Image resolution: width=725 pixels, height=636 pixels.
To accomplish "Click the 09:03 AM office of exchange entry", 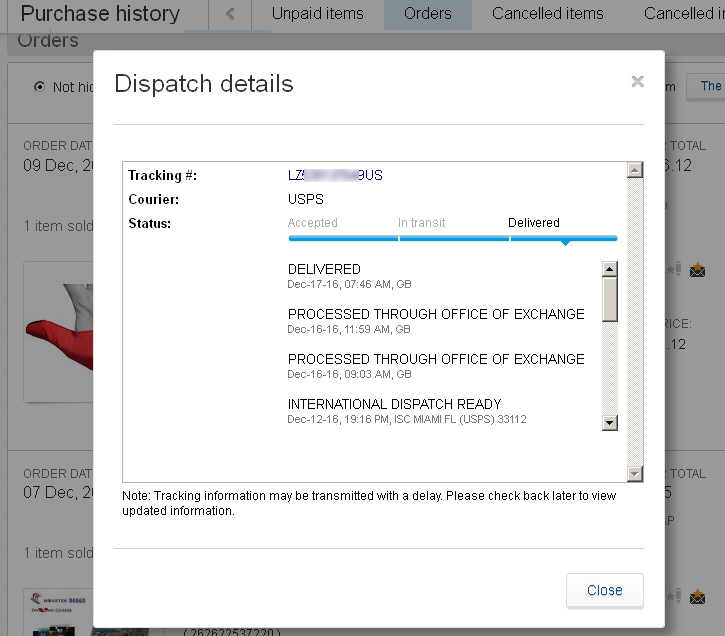I will (436, 366).
